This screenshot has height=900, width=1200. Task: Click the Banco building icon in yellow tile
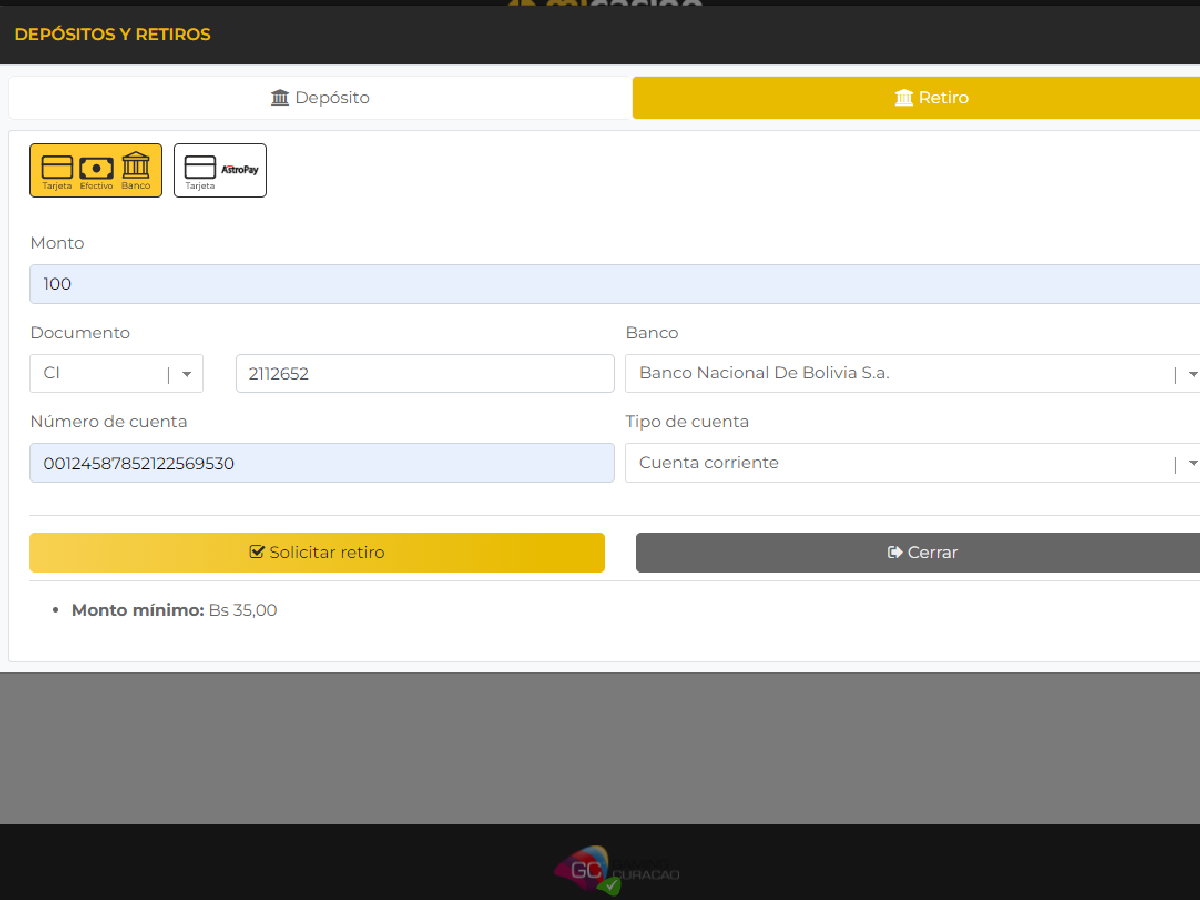[136, 165]
